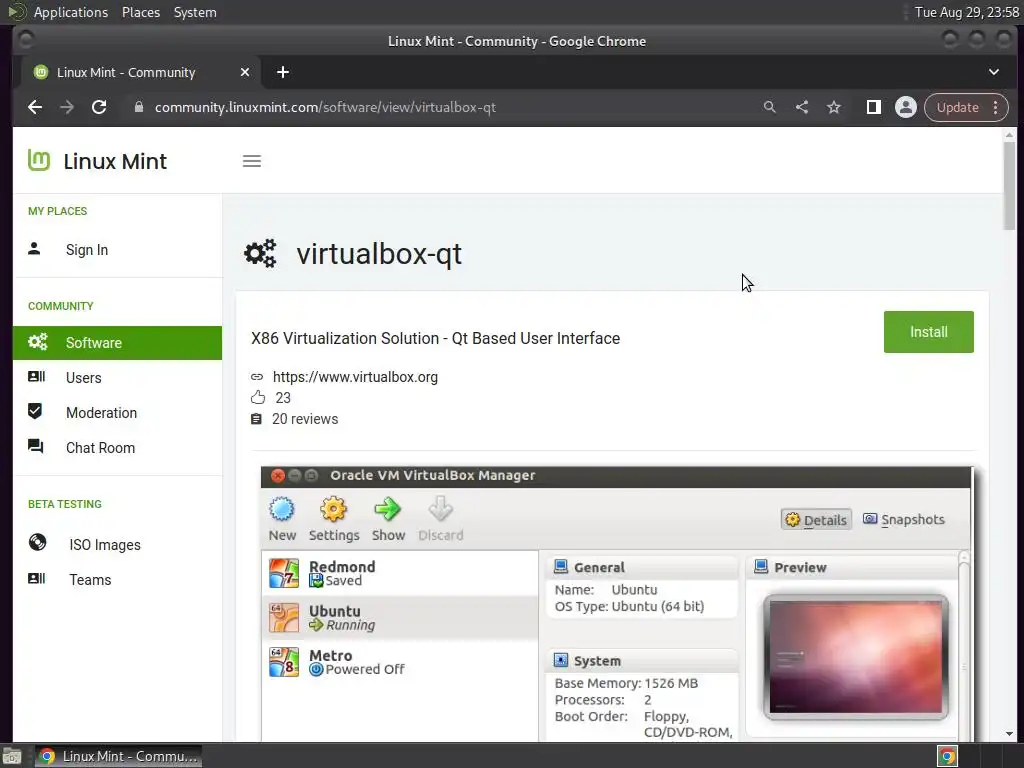Open the Applications menu
Screen dimensions: 1024x768
pyautogui.click(x=71, y=12)
